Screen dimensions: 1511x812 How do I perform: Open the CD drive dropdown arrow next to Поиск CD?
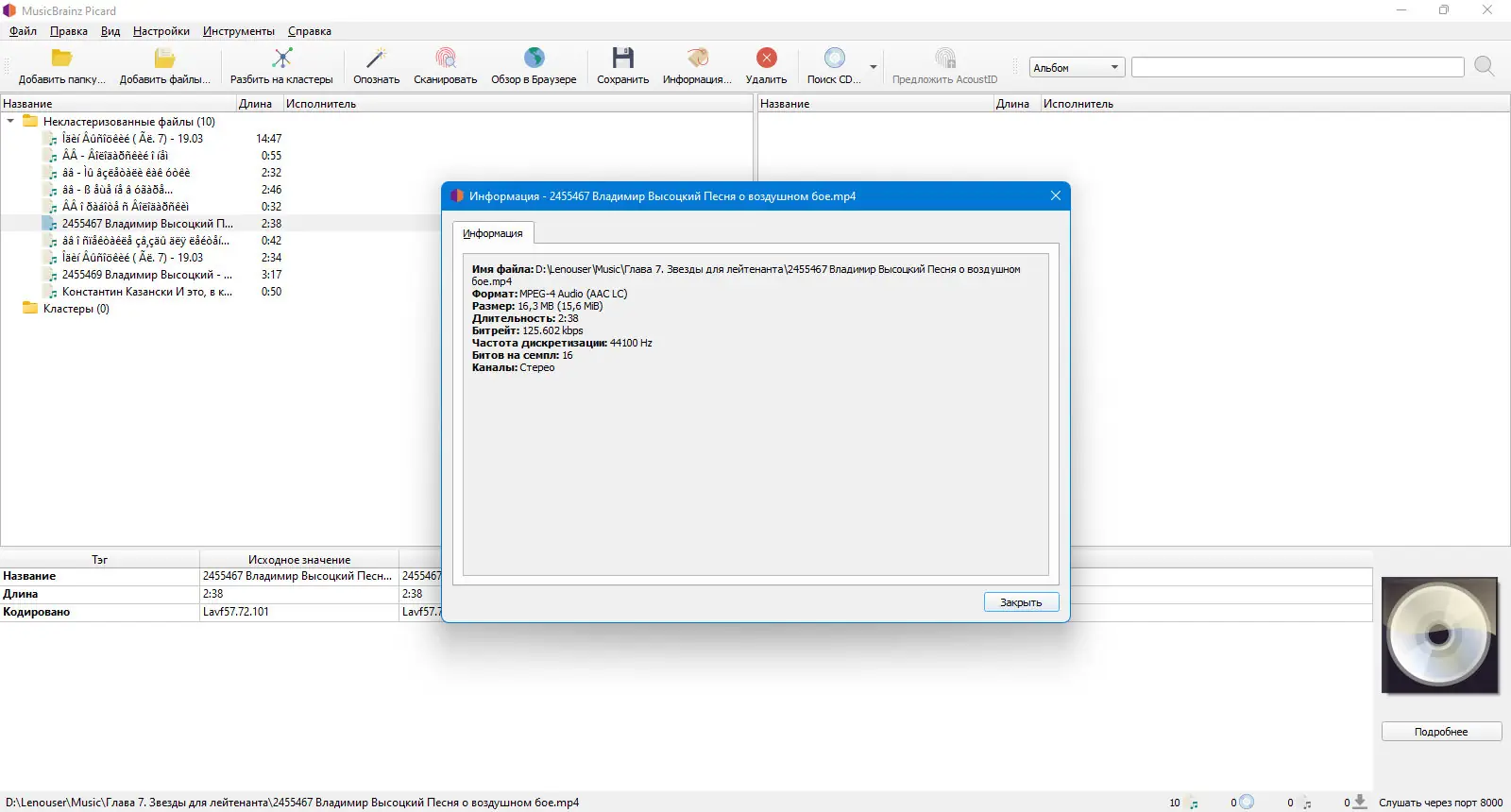[874, 67]
